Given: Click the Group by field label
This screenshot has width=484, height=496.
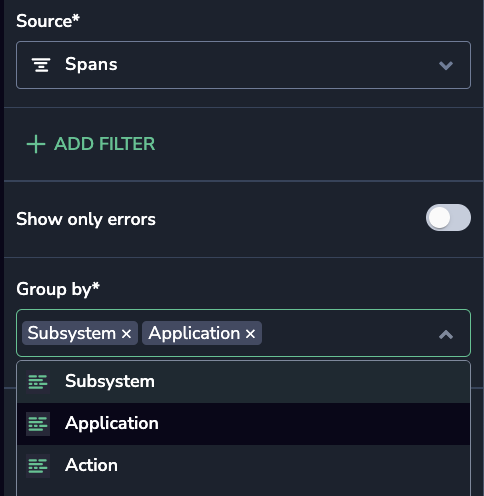Looking at the screenshot, I should tap(58, 289).
